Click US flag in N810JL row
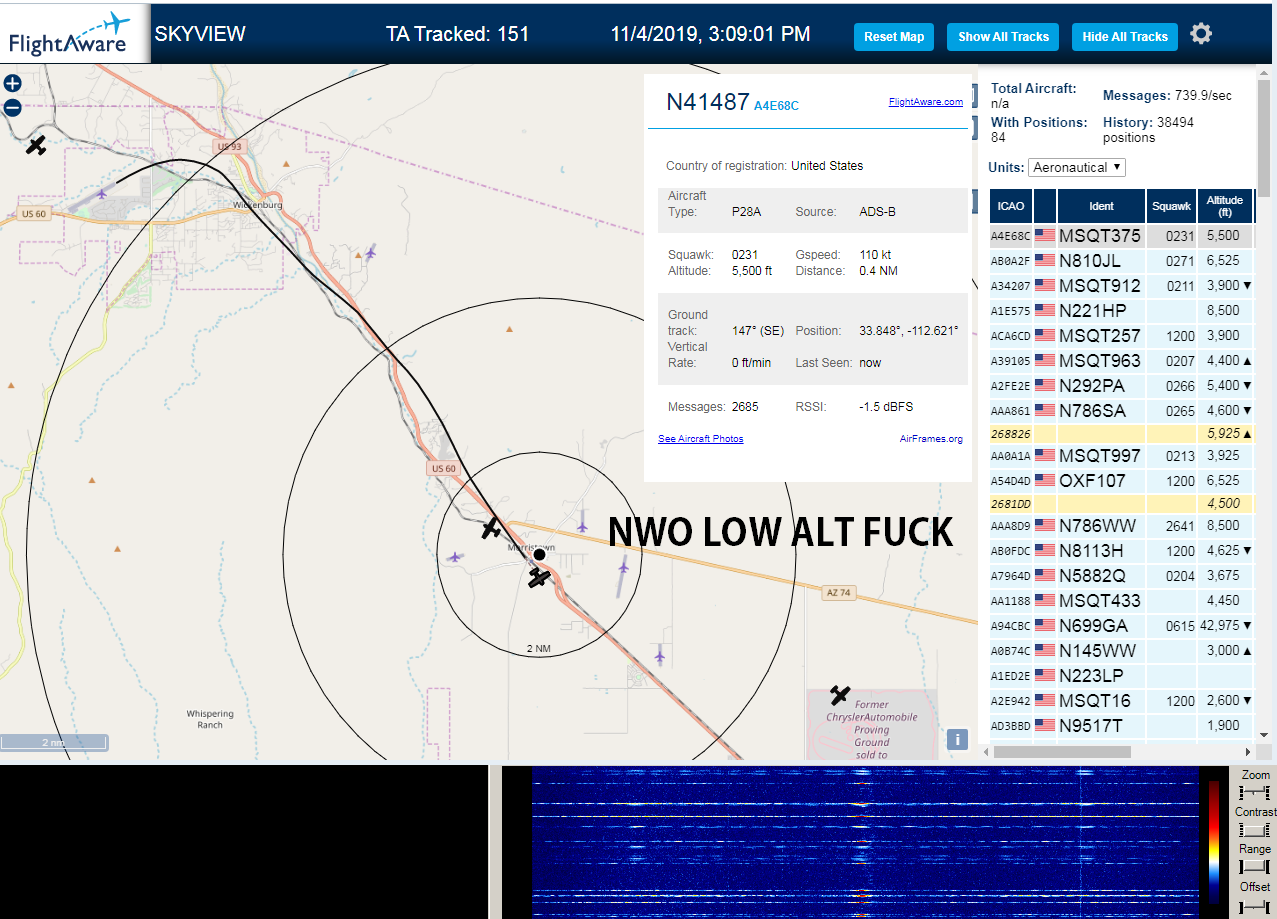Viewport: 1277px width, 919px height. (1045, 261)
